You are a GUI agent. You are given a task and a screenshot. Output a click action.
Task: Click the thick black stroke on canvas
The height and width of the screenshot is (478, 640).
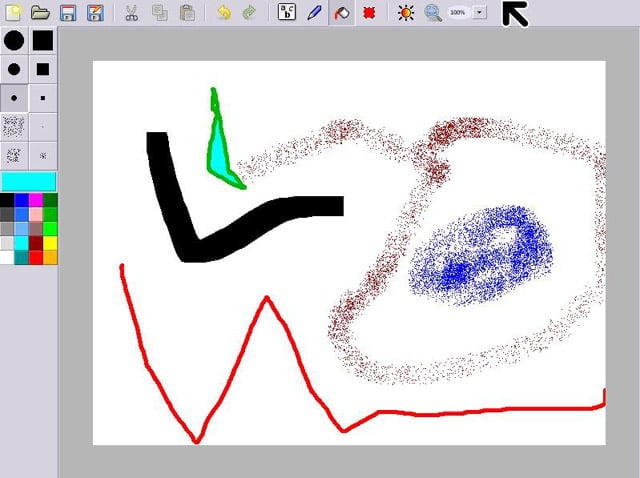pos(192,249)
